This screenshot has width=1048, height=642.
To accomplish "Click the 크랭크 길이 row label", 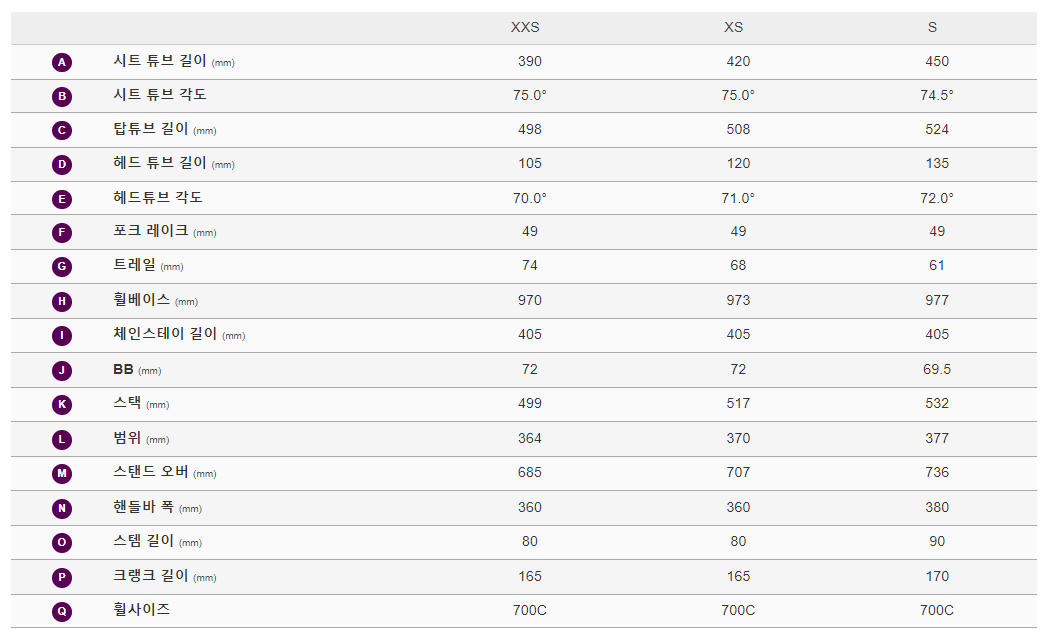I will [x=151, y=576].
